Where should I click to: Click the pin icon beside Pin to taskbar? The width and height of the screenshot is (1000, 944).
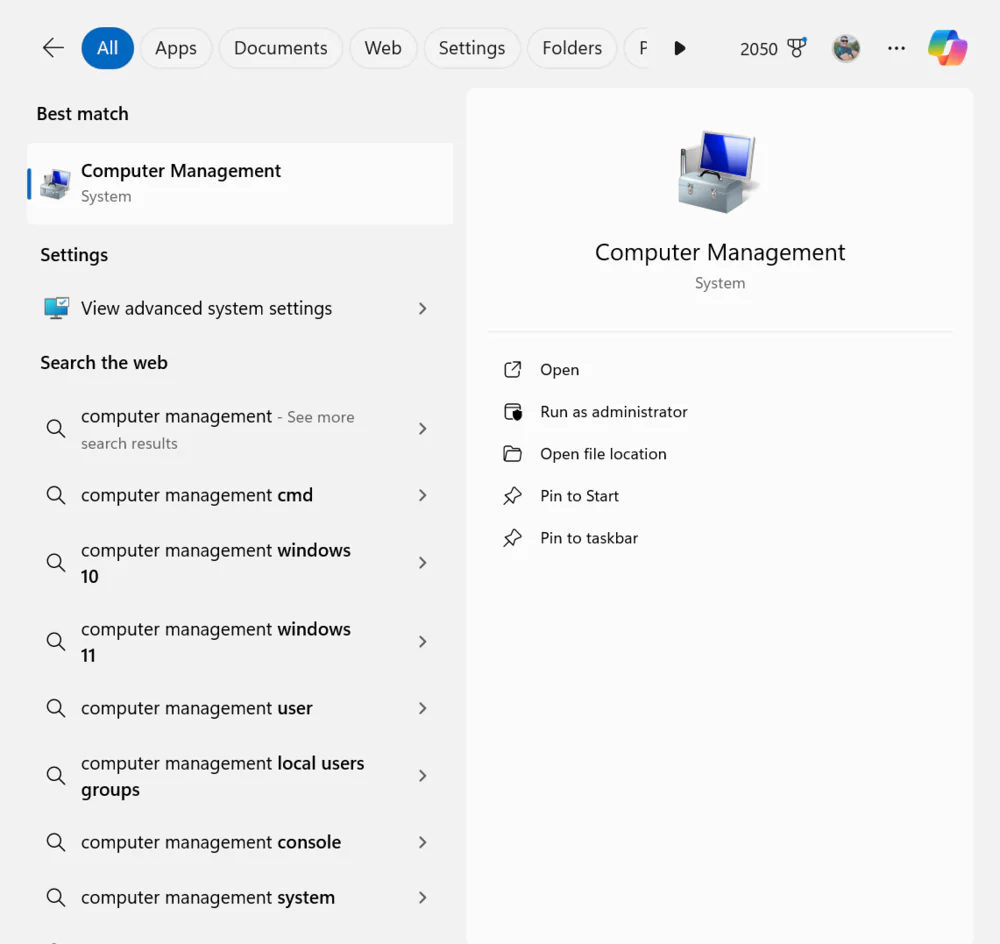pyautogui.click(x=512, y=538)
